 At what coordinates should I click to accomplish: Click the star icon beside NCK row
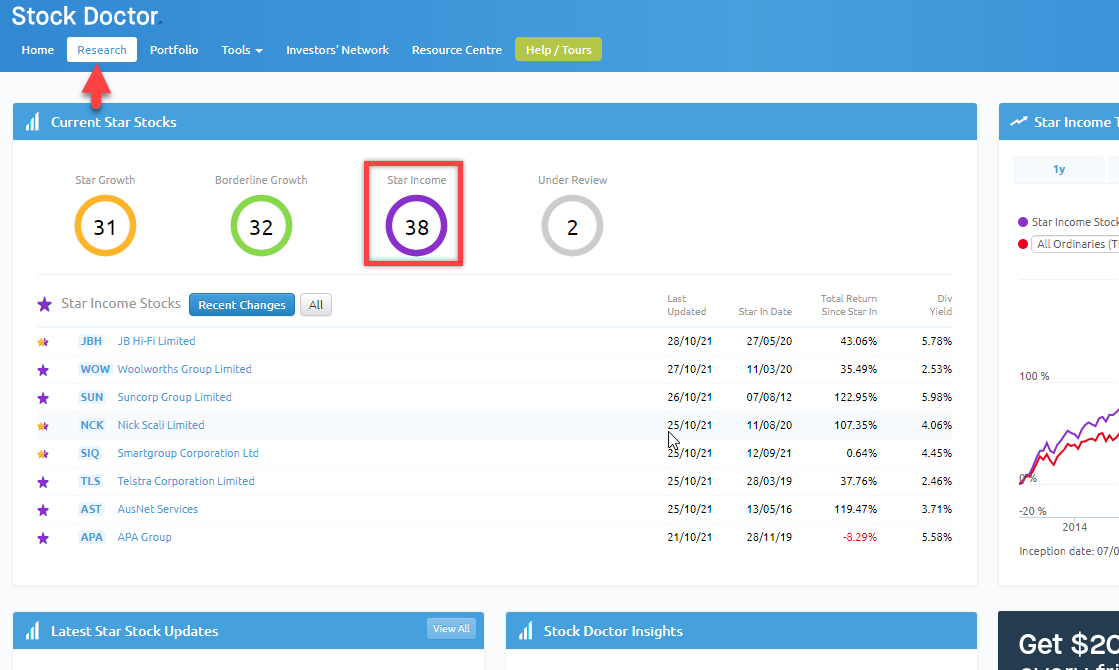pos(43,426)
